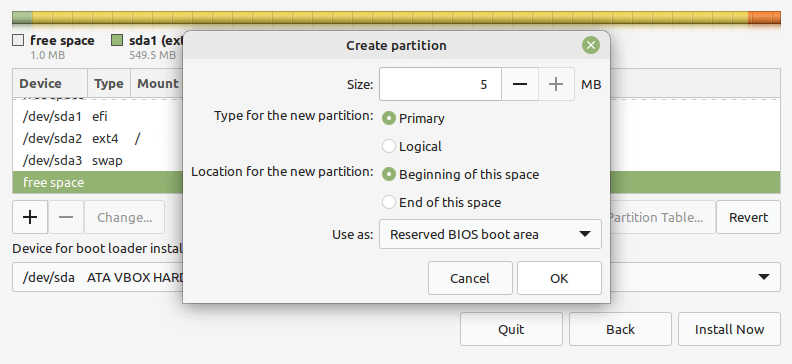Image resolution: width=792 pixels, height=364 pixels.
Task: Quit the installer
Action: [511, 329]
